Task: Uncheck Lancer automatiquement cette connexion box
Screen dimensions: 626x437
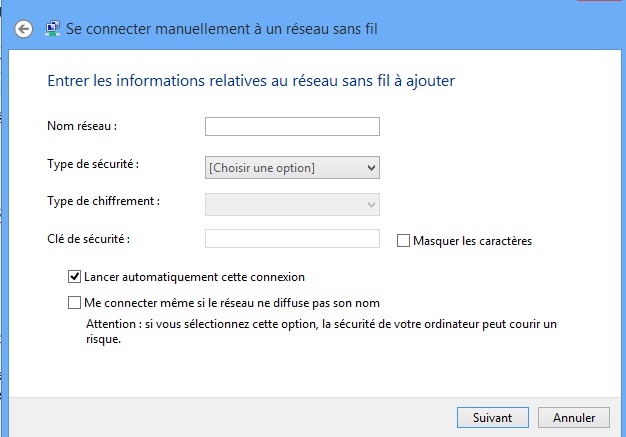Action: click(74, 277)
